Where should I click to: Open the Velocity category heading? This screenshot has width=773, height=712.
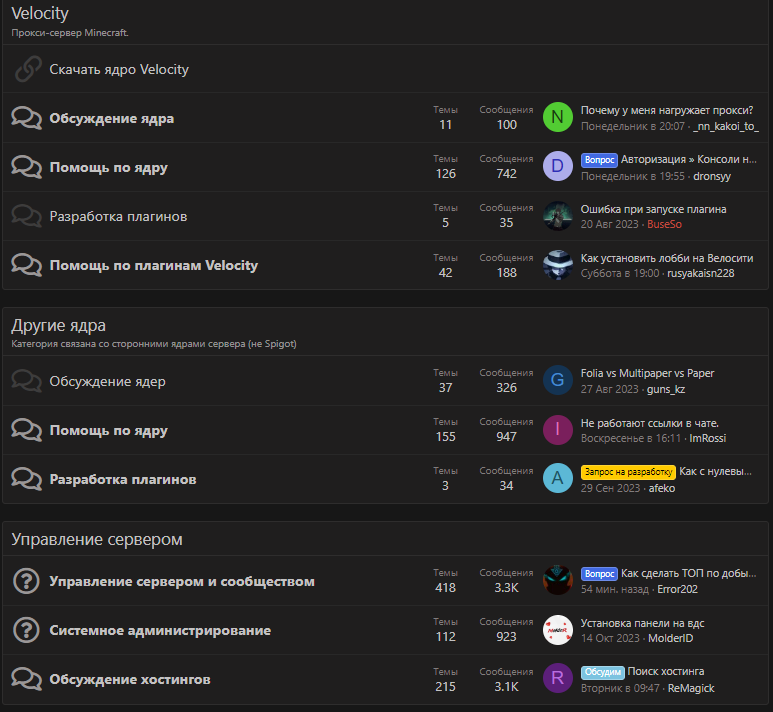[40, 13]
